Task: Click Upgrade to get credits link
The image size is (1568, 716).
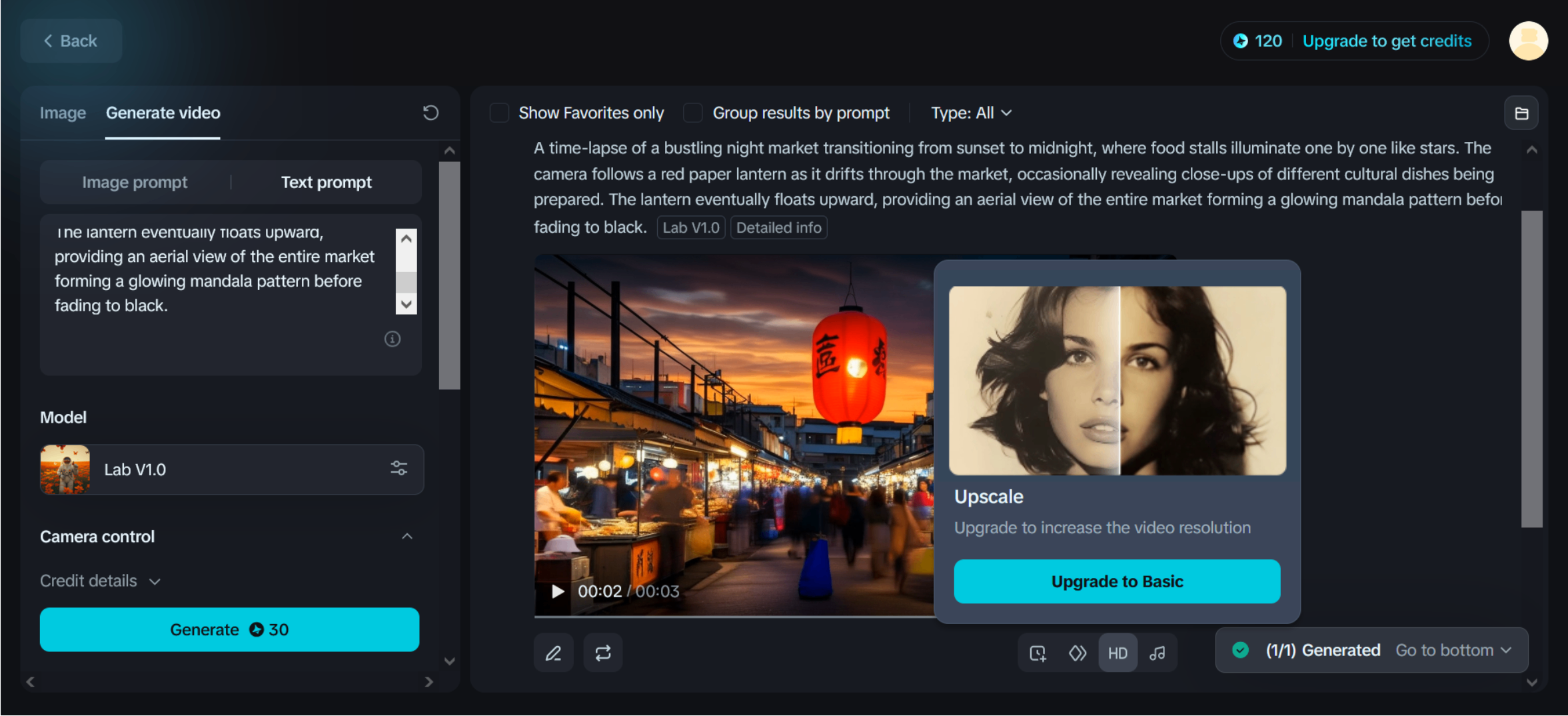Action: 1387,41
